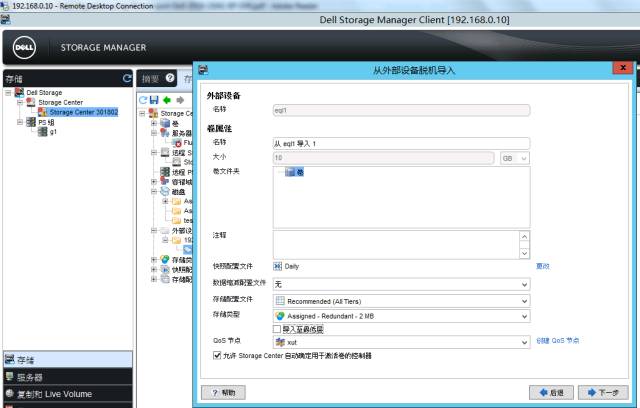Click the g1 group member icon
This screenshot has height=408, width=640.
coord(42,131)
